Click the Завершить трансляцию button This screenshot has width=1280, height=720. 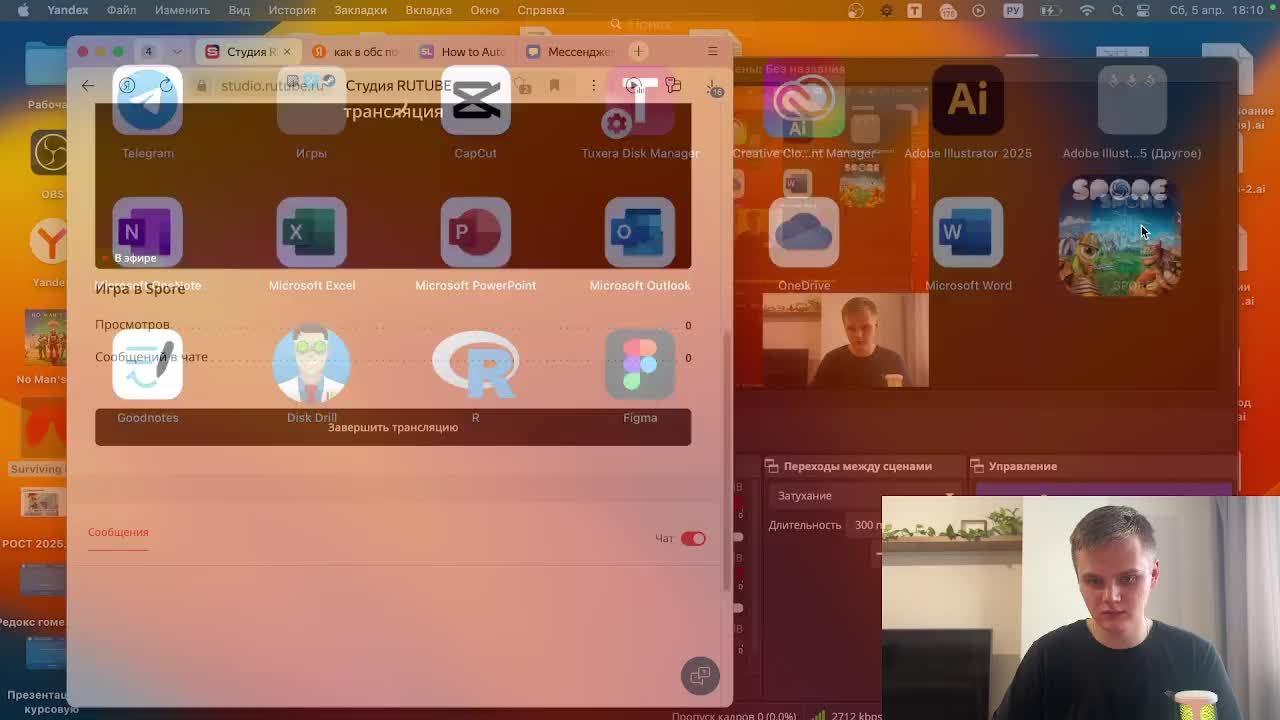(393, 427)
